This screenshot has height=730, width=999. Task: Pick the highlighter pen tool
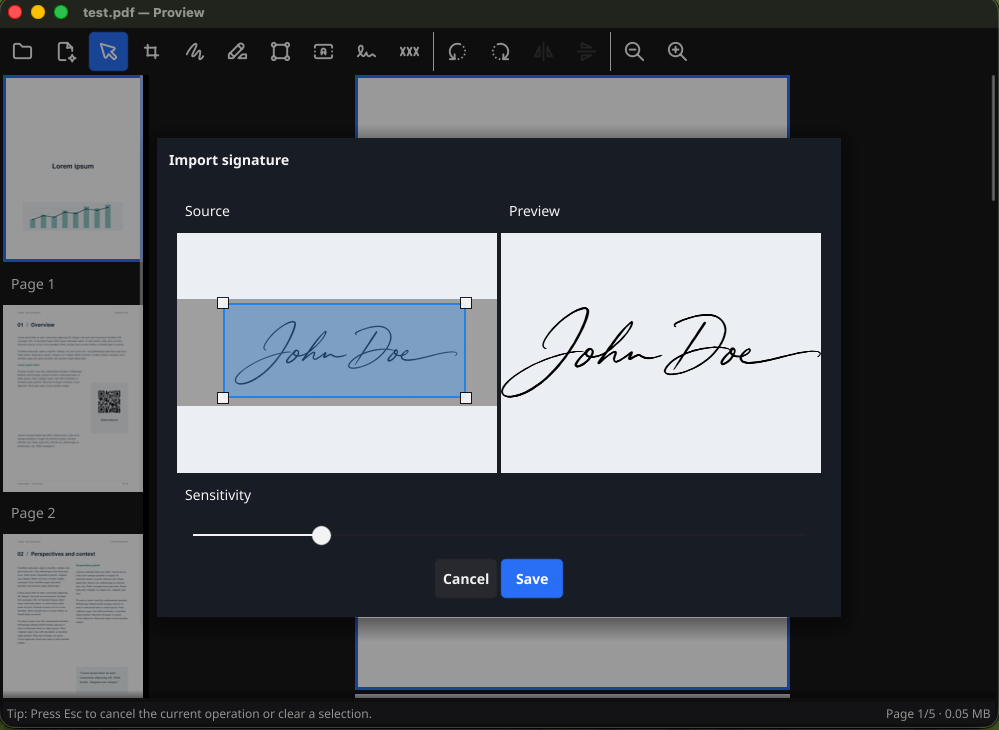point(238,52)
